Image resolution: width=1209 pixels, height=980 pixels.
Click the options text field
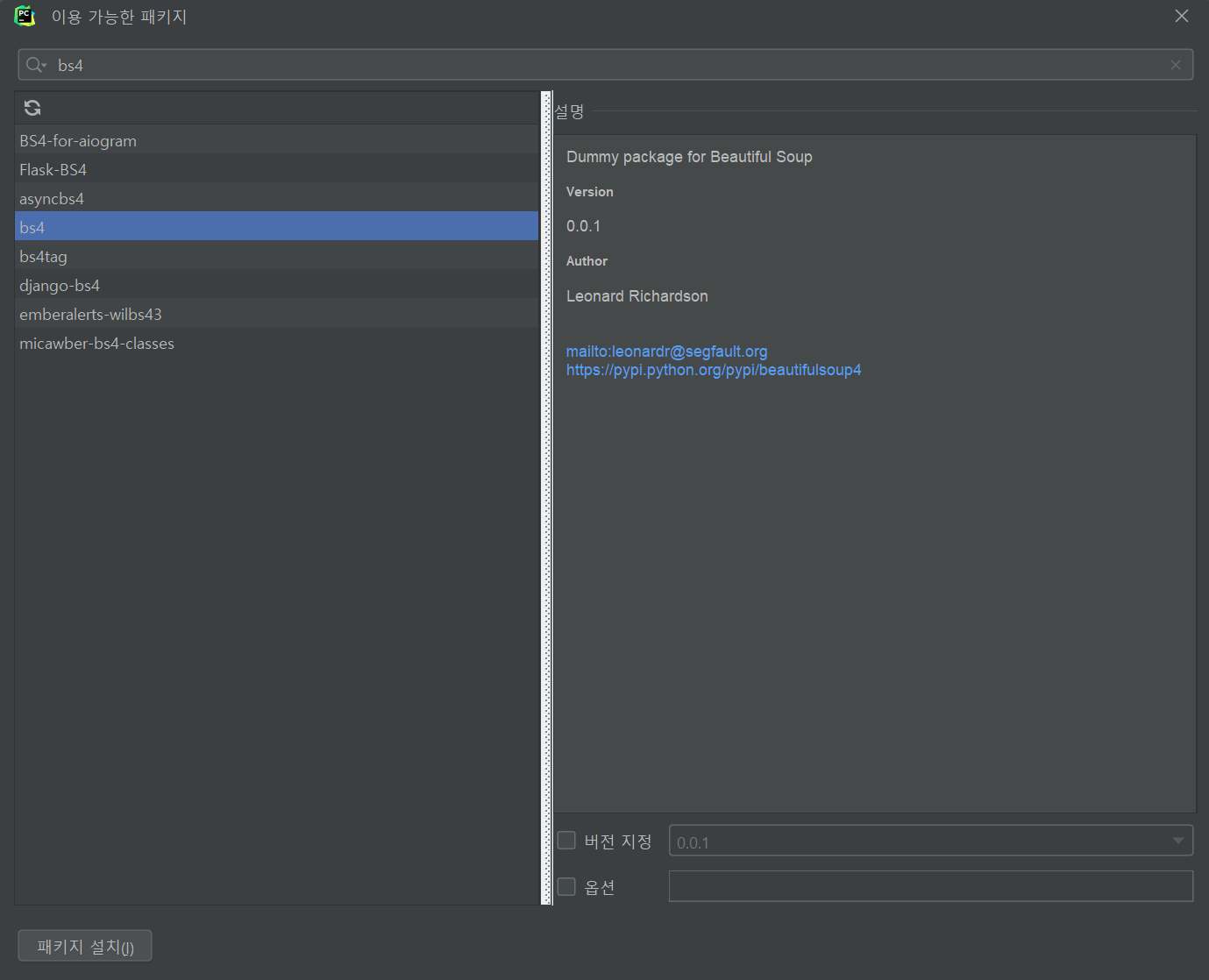[931, 886]
